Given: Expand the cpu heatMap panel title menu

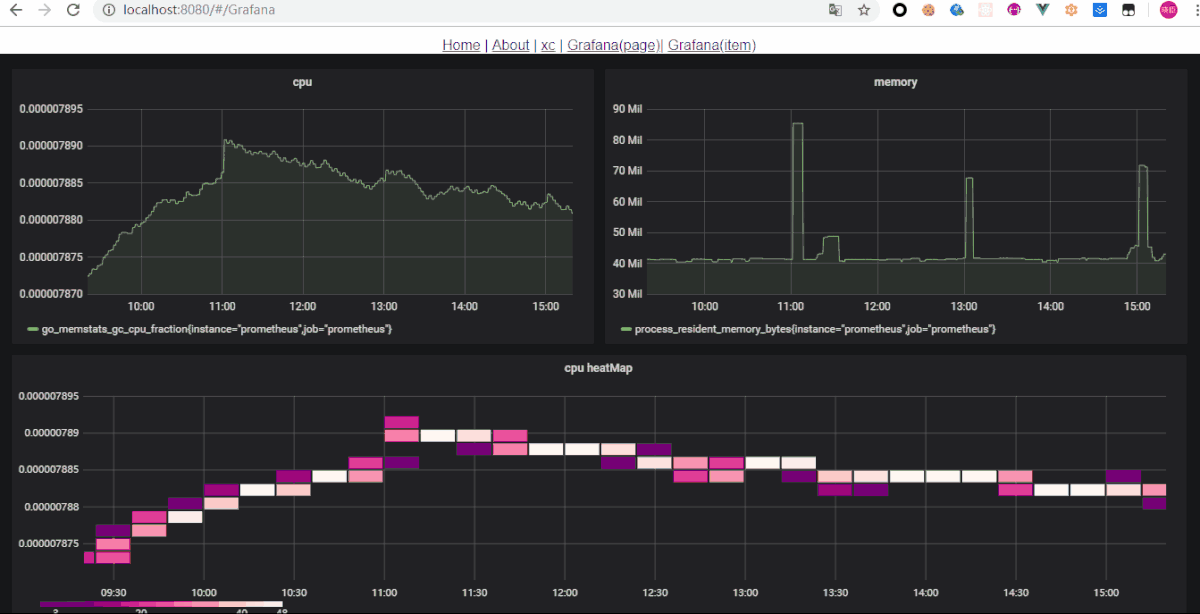Looking at the screenshot, I should 598,368.
